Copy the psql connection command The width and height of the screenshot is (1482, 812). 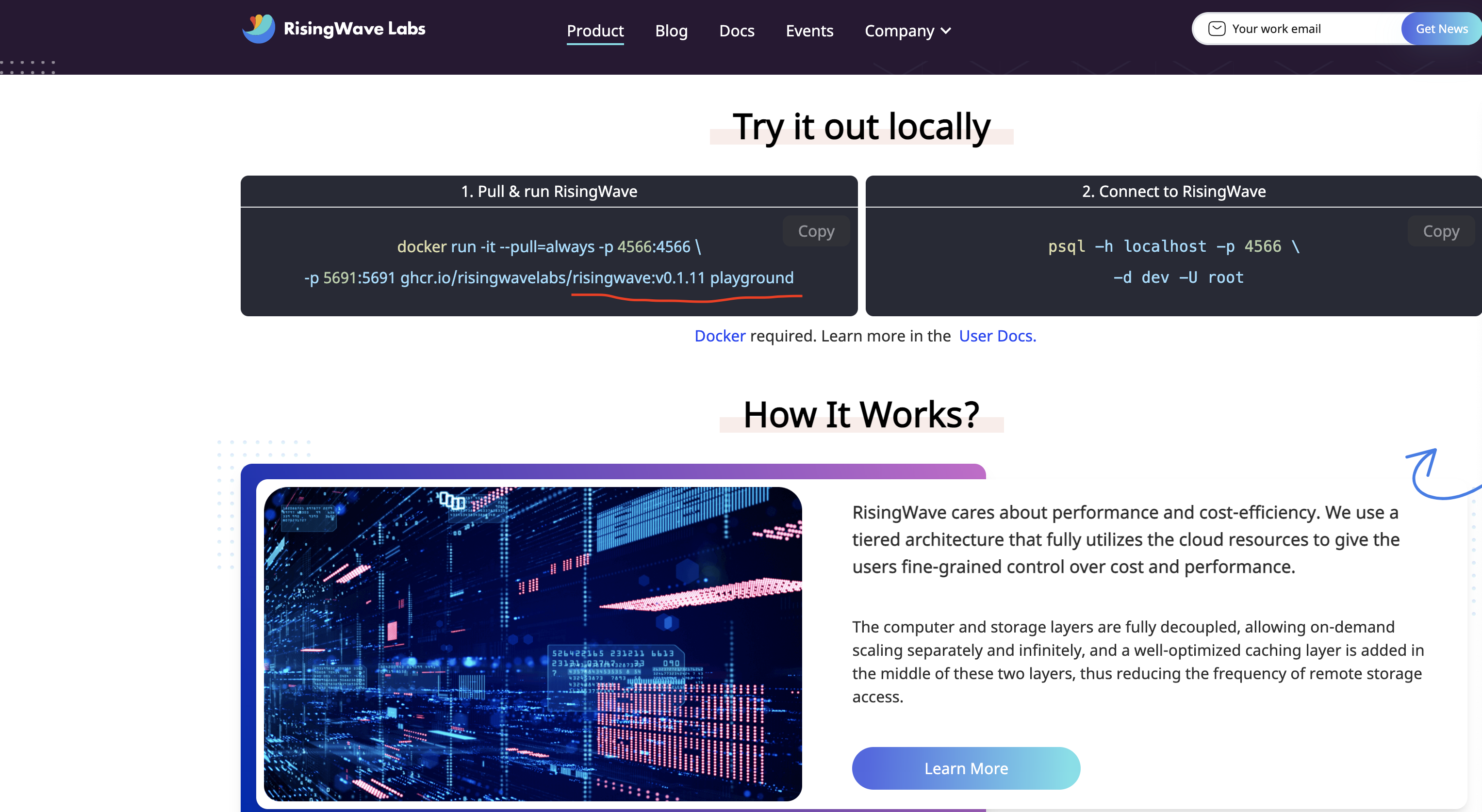tap(1441, 230)
